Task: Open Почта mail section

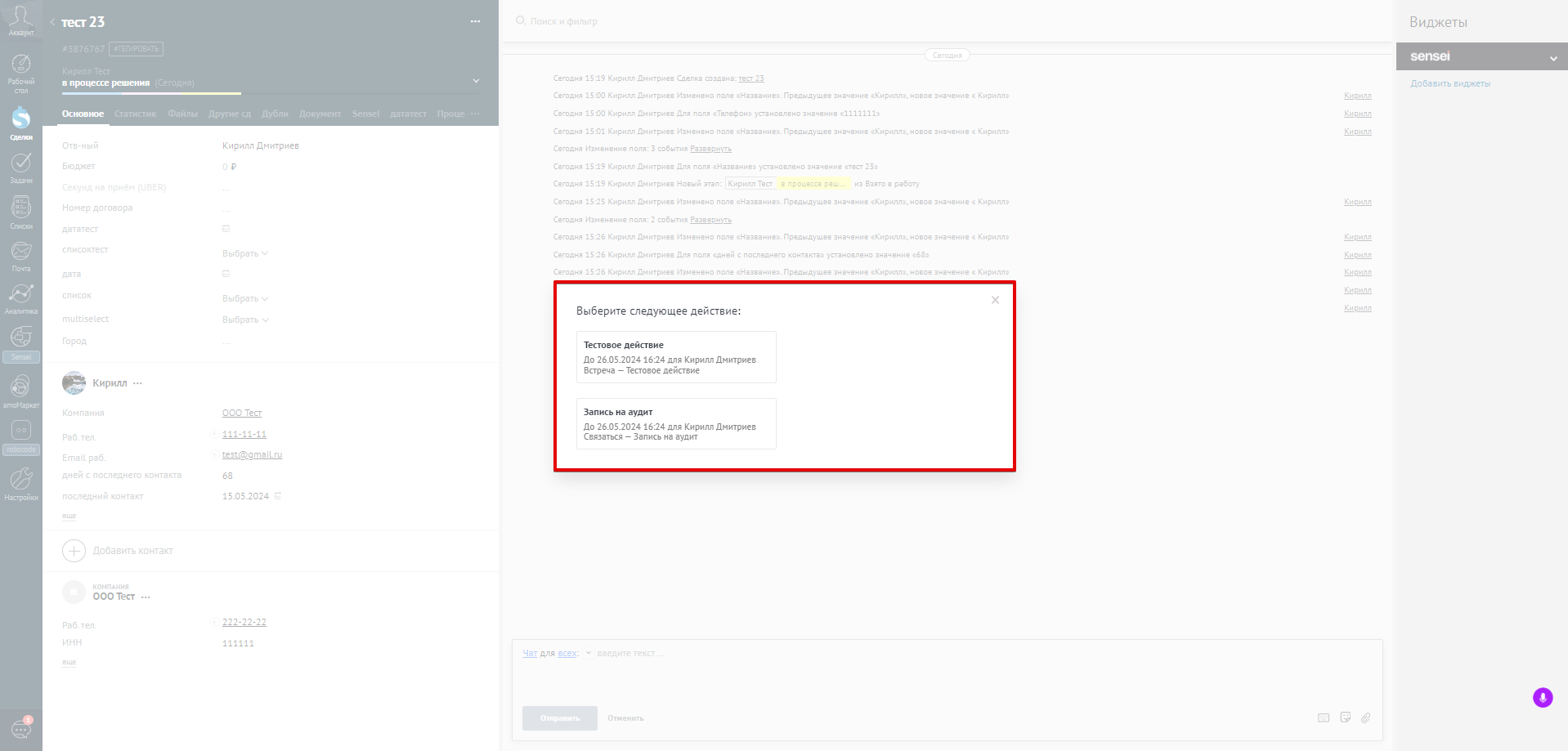Action: tap(20, 257)
